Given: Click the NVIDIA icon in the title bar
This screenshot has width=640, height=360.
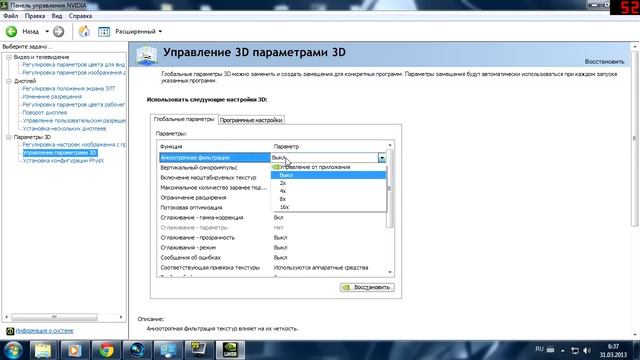Looking at the screenshot, I should pyautogui.click(x=4, y=5).
